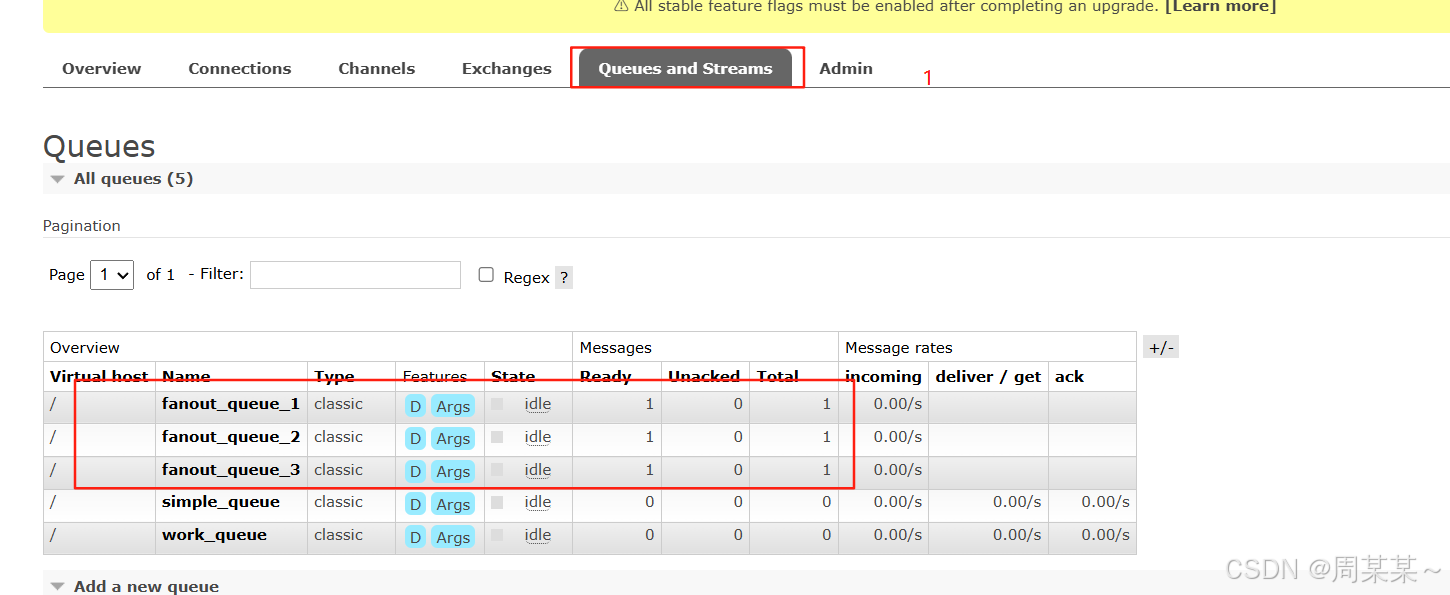This screenshot has width=1450, height=595.
Task: Click the idle state of fanout_queue_1
Action: pyautogui.click(x=538, y=404)
